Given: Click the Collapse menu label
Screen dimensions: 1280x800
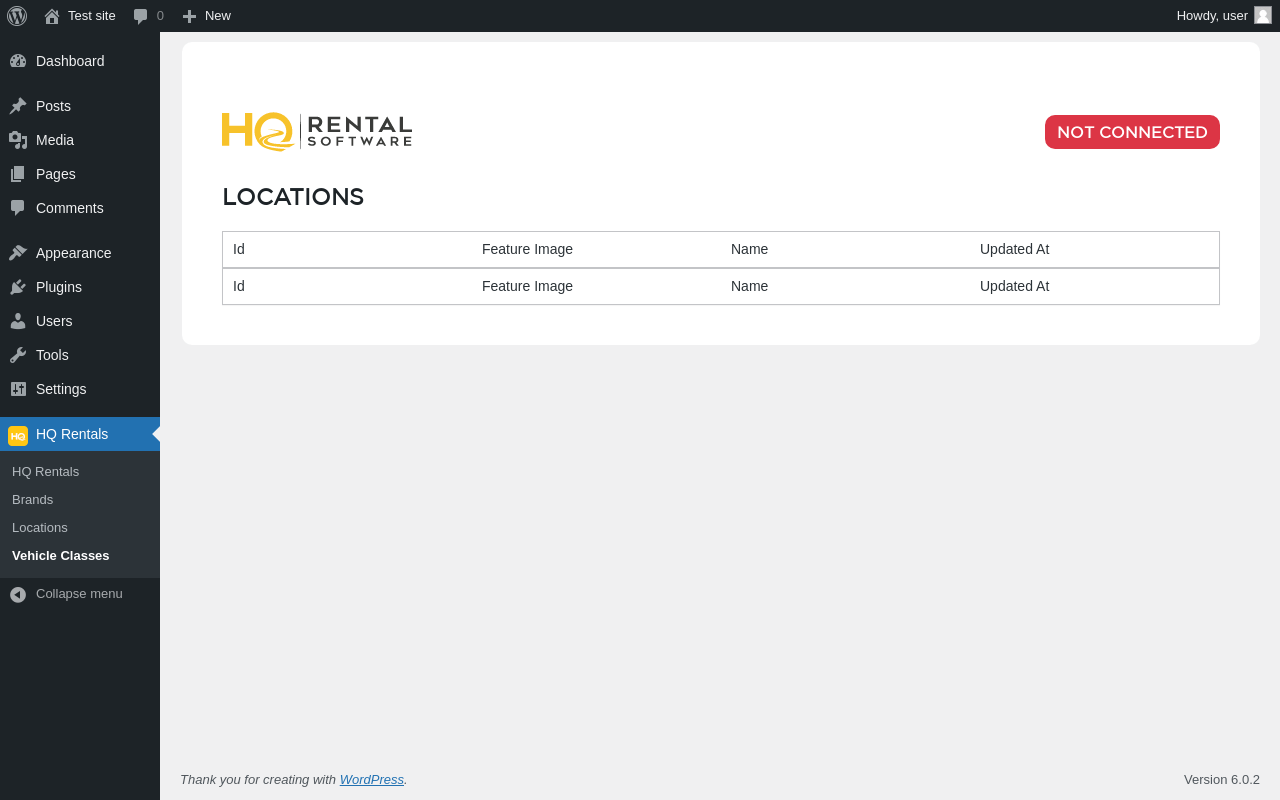Looking at the screenshot, I should (x=79, y=594).
